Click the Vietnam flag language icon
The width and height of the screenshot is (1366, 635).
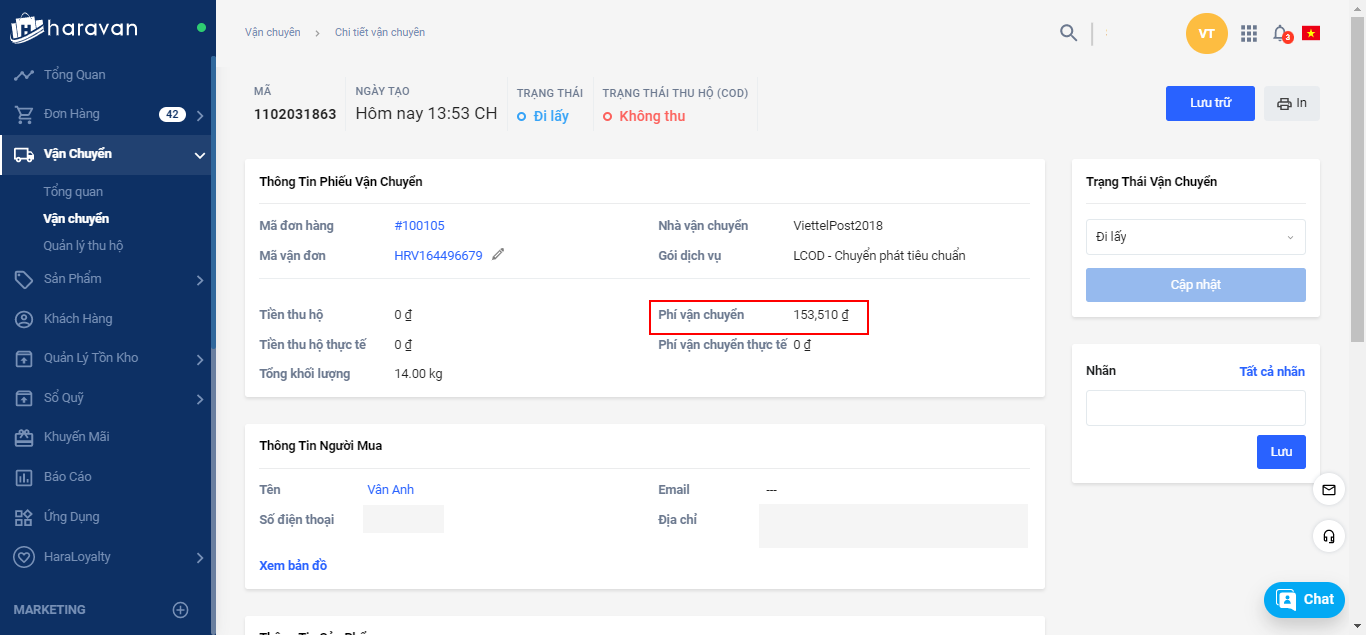pyautogui.click(x=1310, y=33)
